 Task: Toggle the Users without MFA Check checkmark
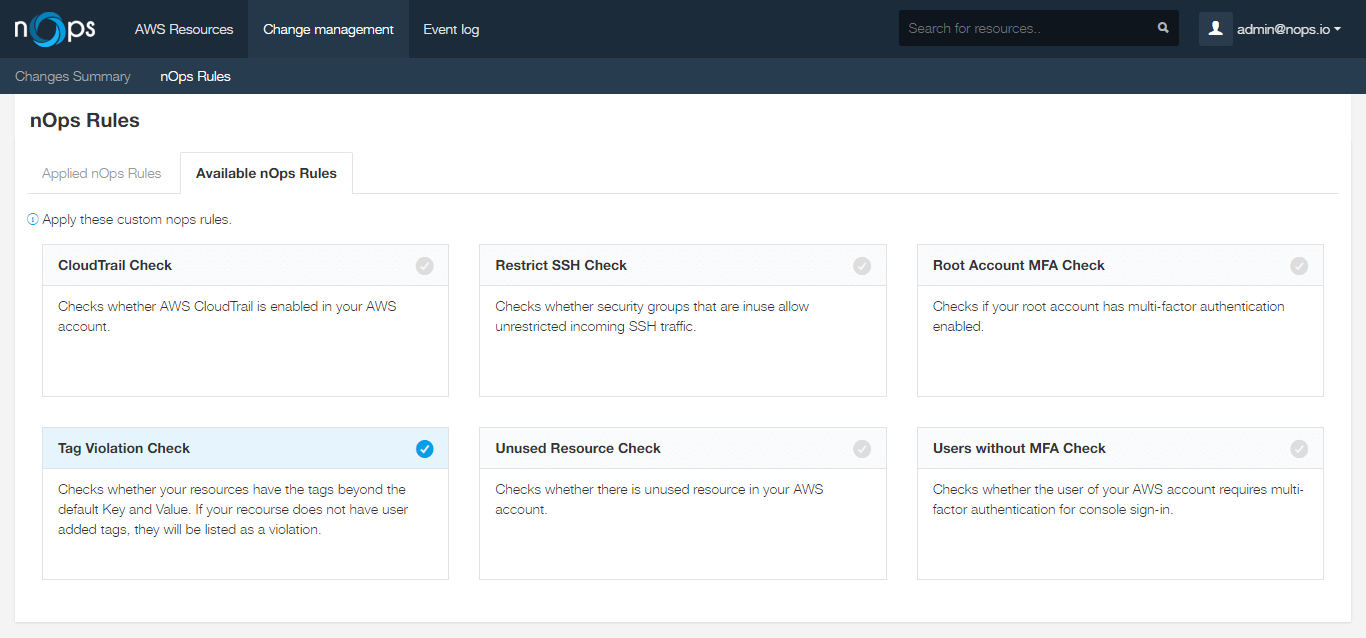pos(1299,449)
